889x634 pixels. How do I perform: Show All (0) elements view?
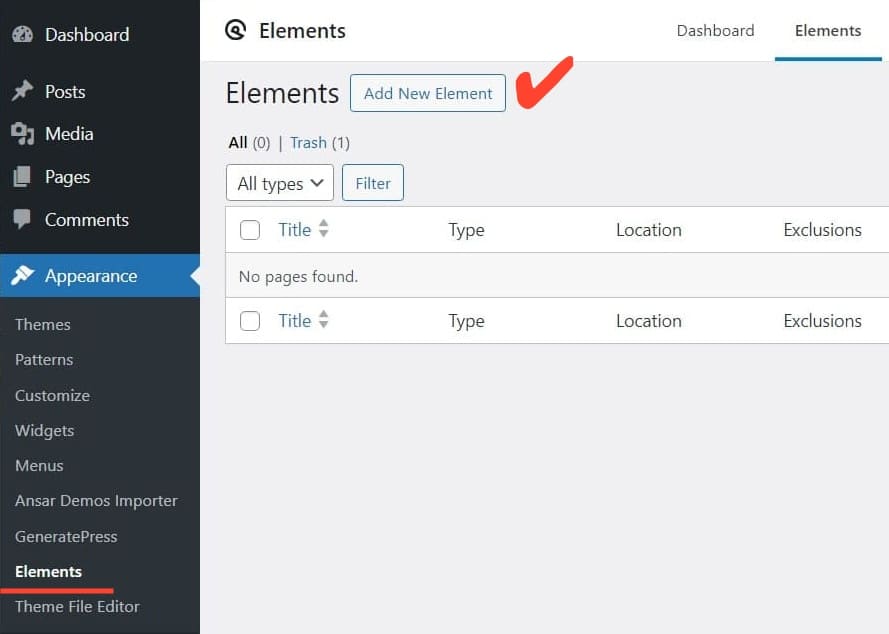pyautogui.click(x=249, y=142)
